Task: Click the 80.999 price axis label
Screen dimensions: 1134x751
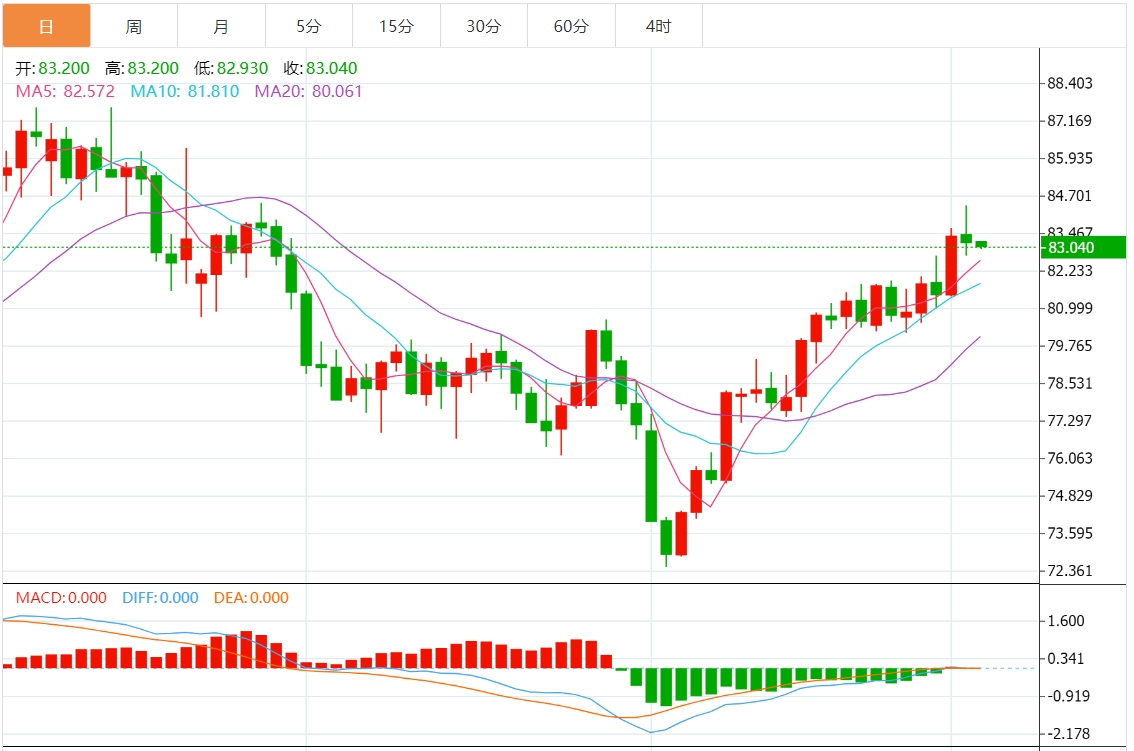Action: (x=1070, y=308)
